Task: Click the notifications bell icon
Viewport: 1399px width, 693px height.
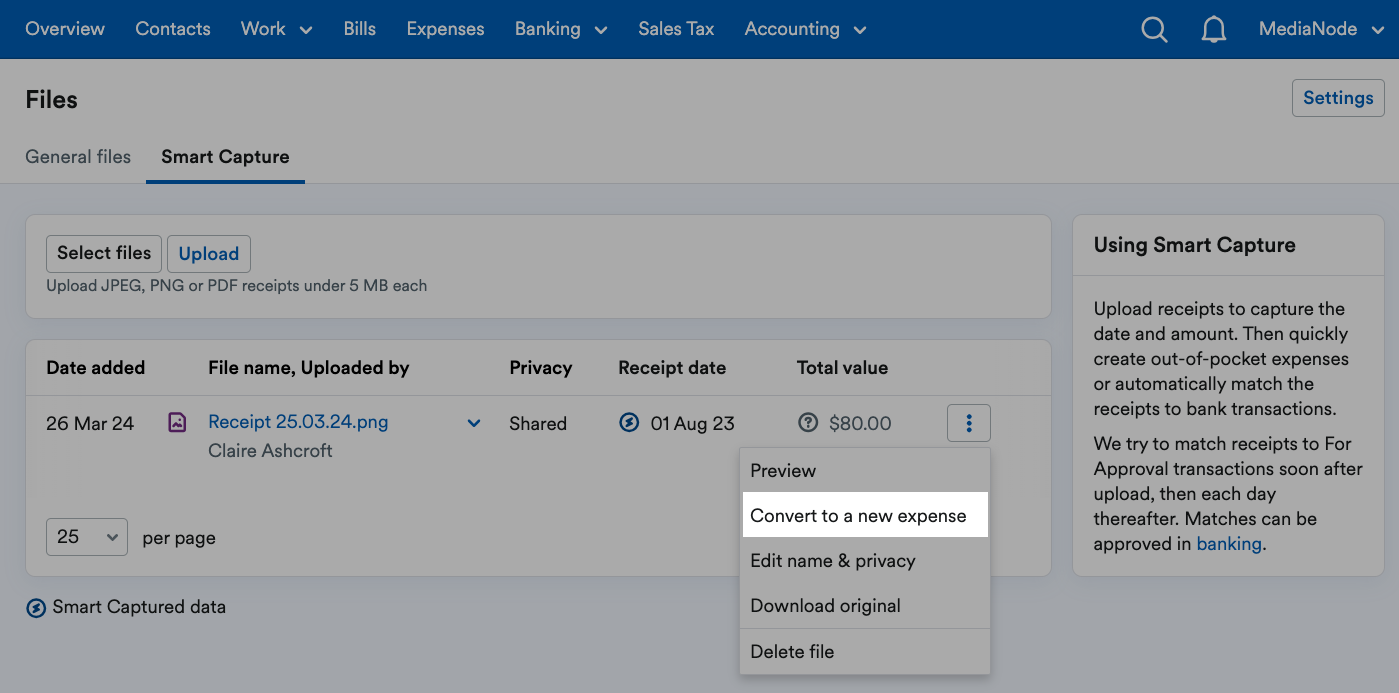Action: click(1214, 29)
